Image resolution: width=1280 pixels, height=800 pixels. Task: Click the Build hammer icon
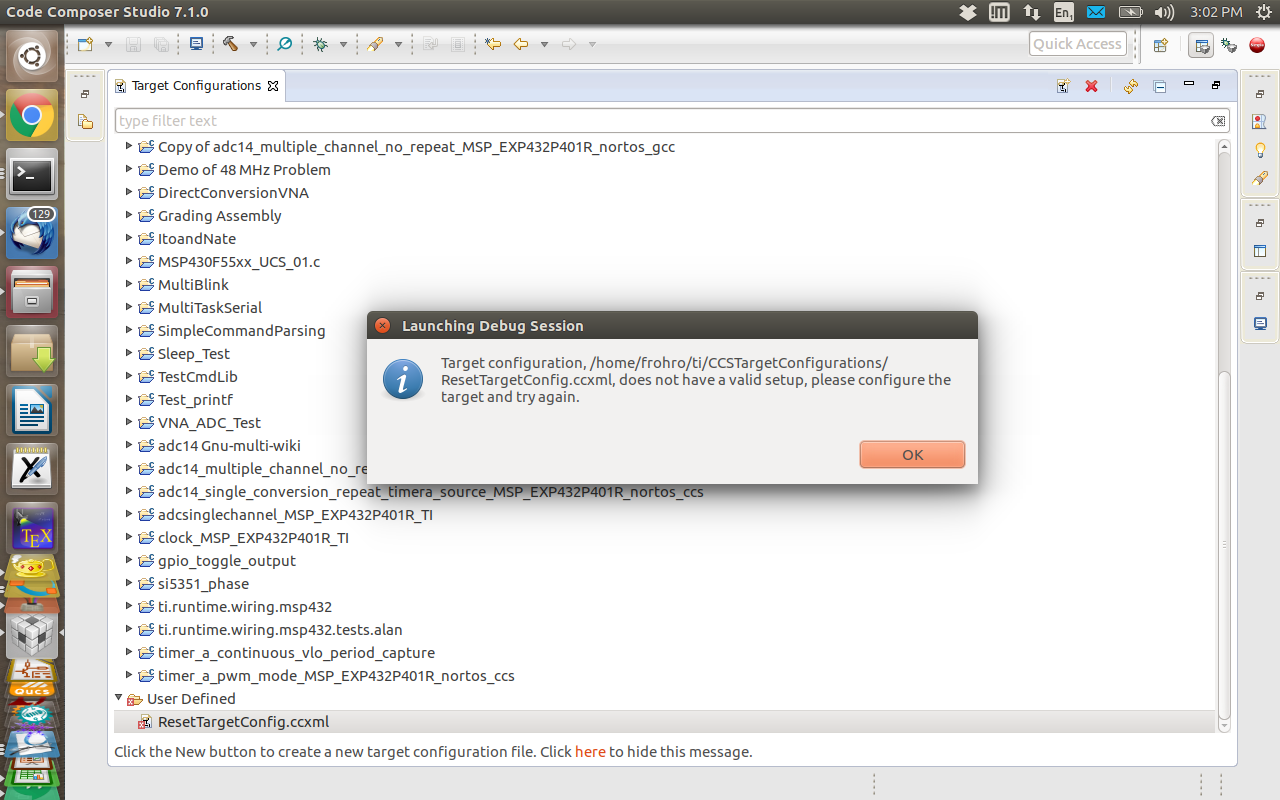[x=230, y=44]
